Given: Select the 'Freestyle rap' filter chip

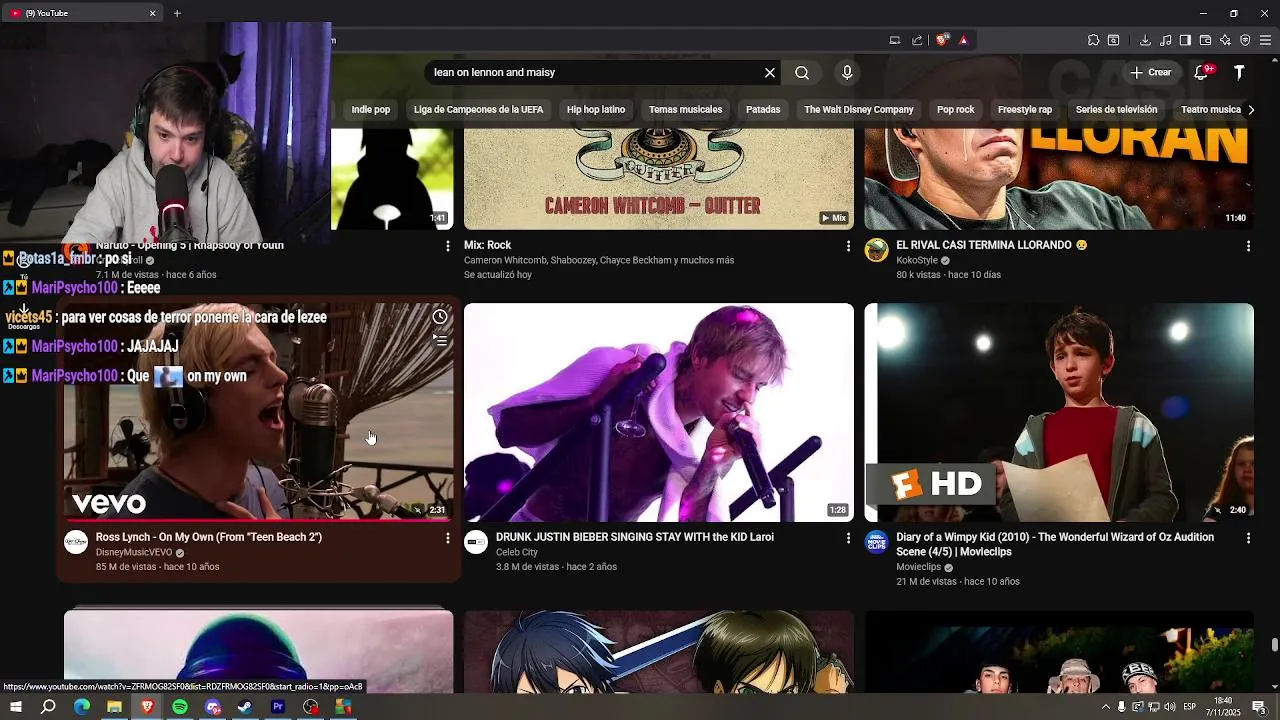Looking at the screenshot, I should (x=1025, y=110).
